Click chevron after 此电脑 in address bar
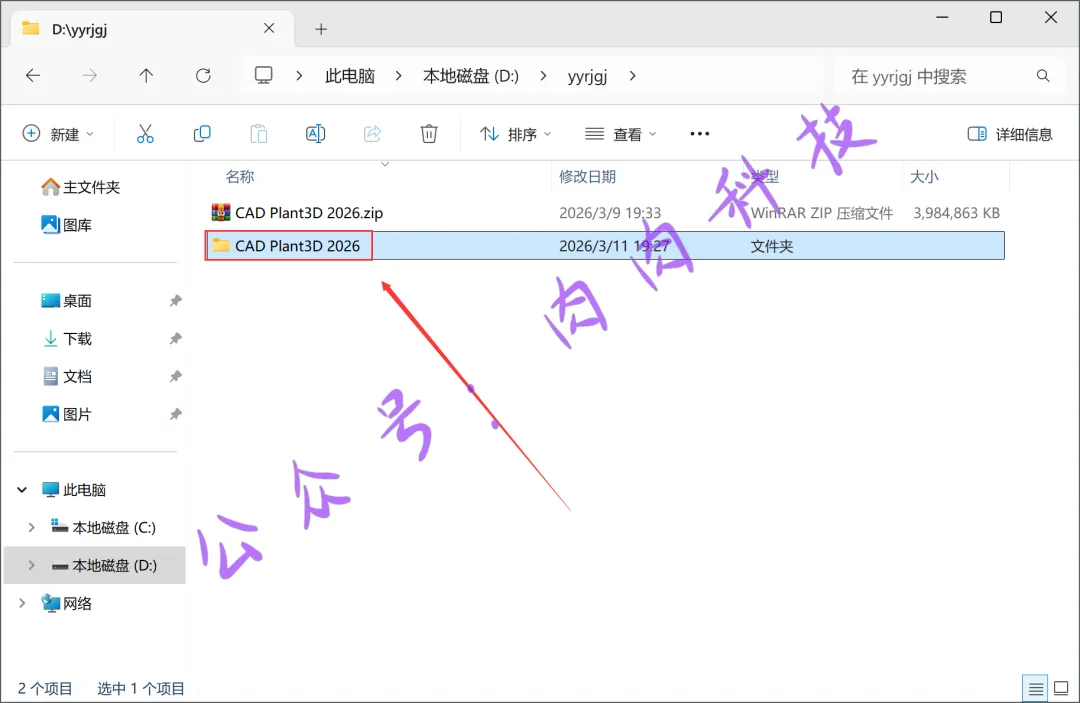Image resolution: width=1080 pixels, height=703 pixels. pyautogui.click(x=398, y=76)
